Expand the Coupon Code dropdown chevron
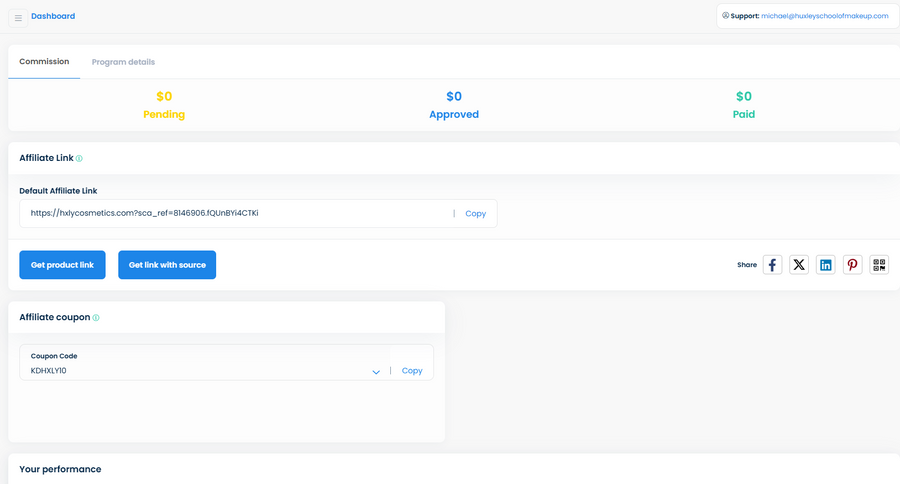Screen dimensions: 900x484 376,371
